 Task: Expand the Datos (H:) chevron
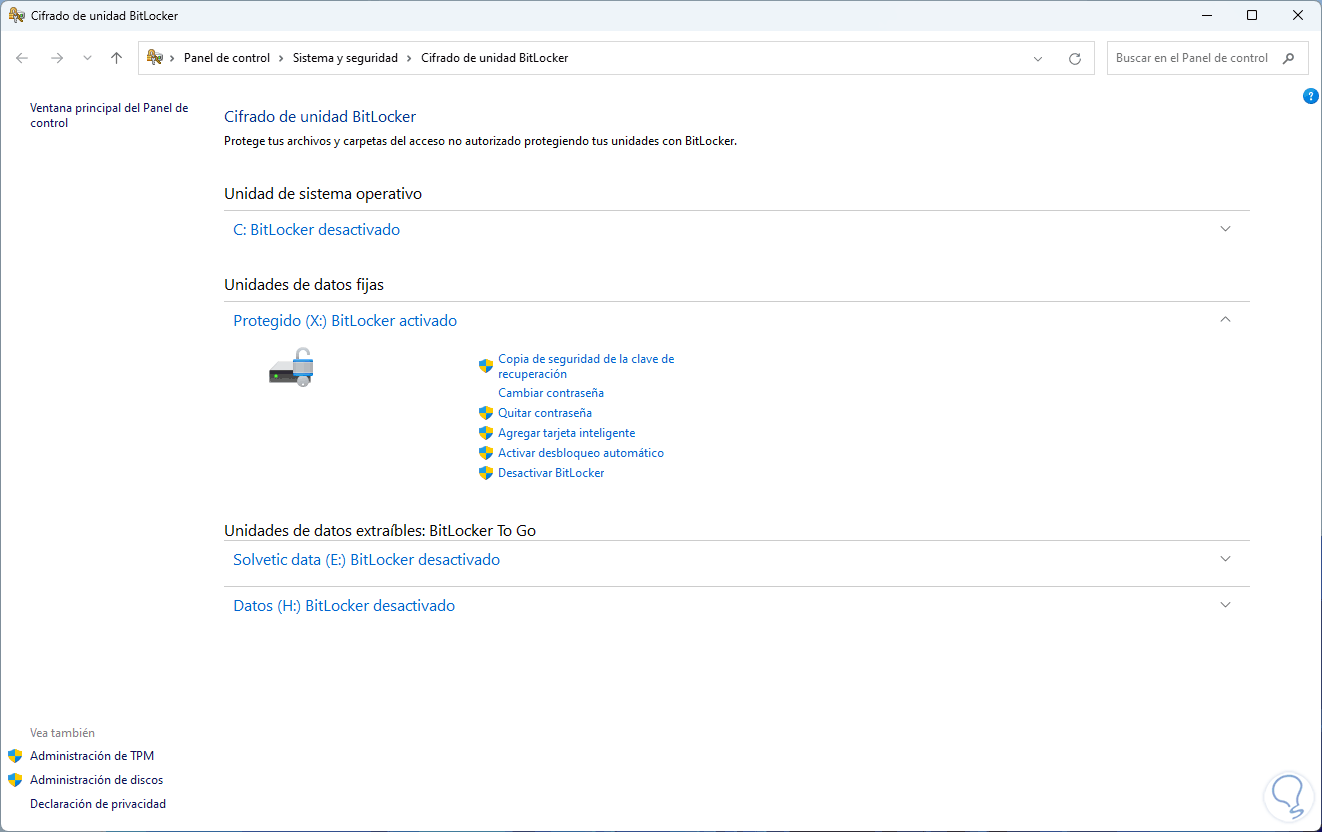[x=1226, y=604]
